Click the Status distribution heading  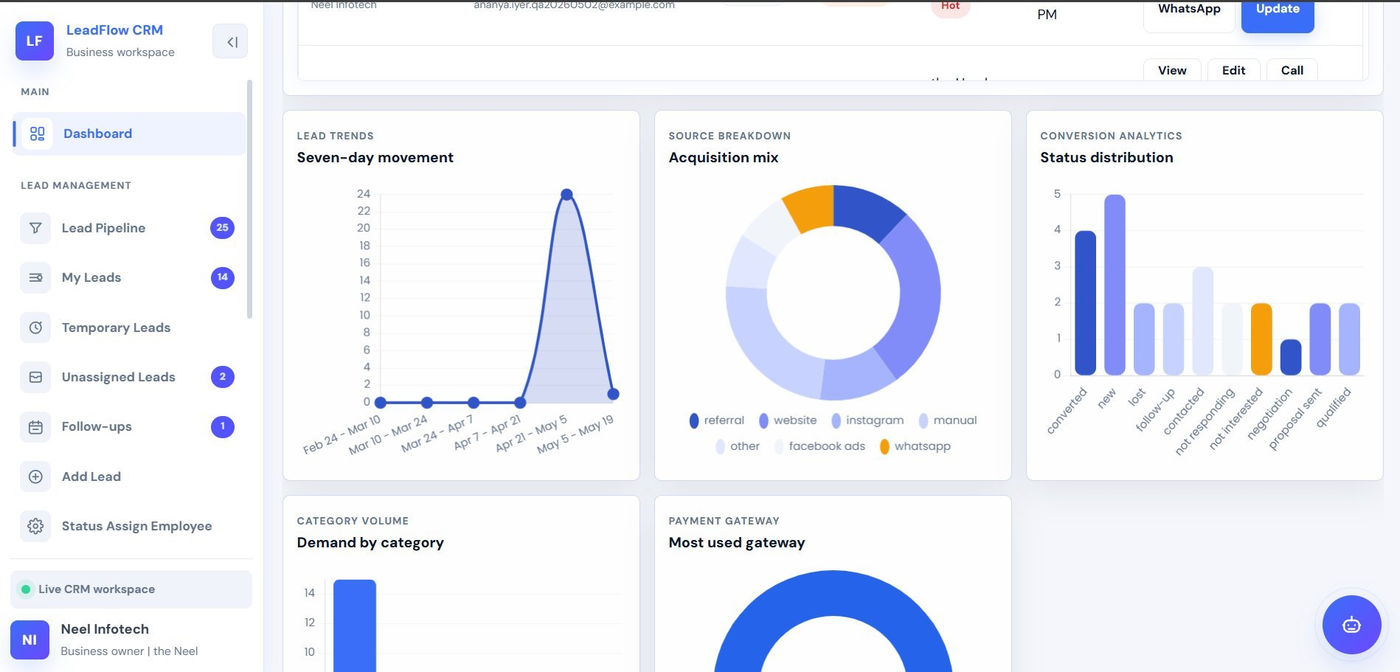pyautogui.click(x=1106, y=157)
